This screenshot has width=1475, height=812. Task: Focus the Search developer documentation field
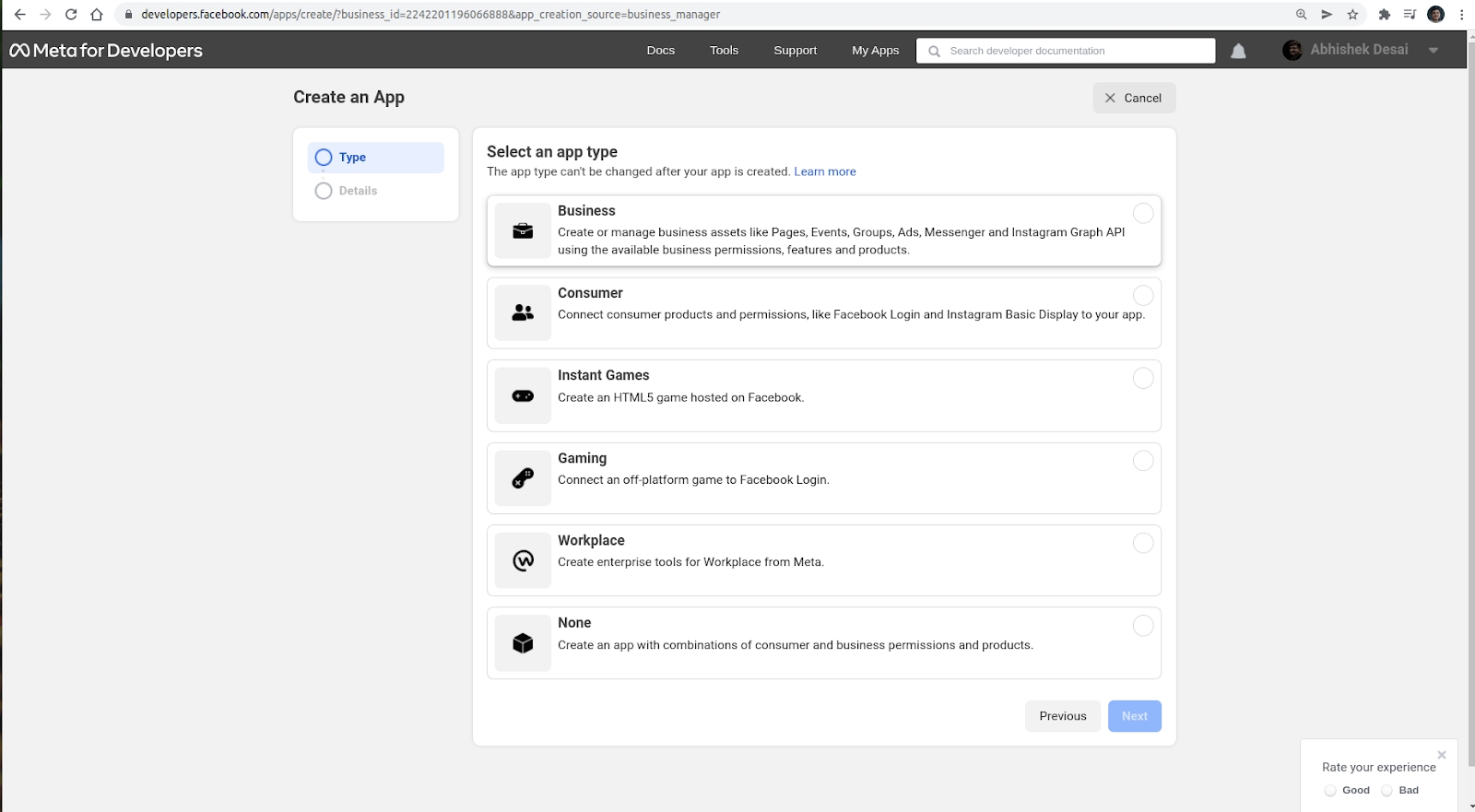pos(1074,51)
